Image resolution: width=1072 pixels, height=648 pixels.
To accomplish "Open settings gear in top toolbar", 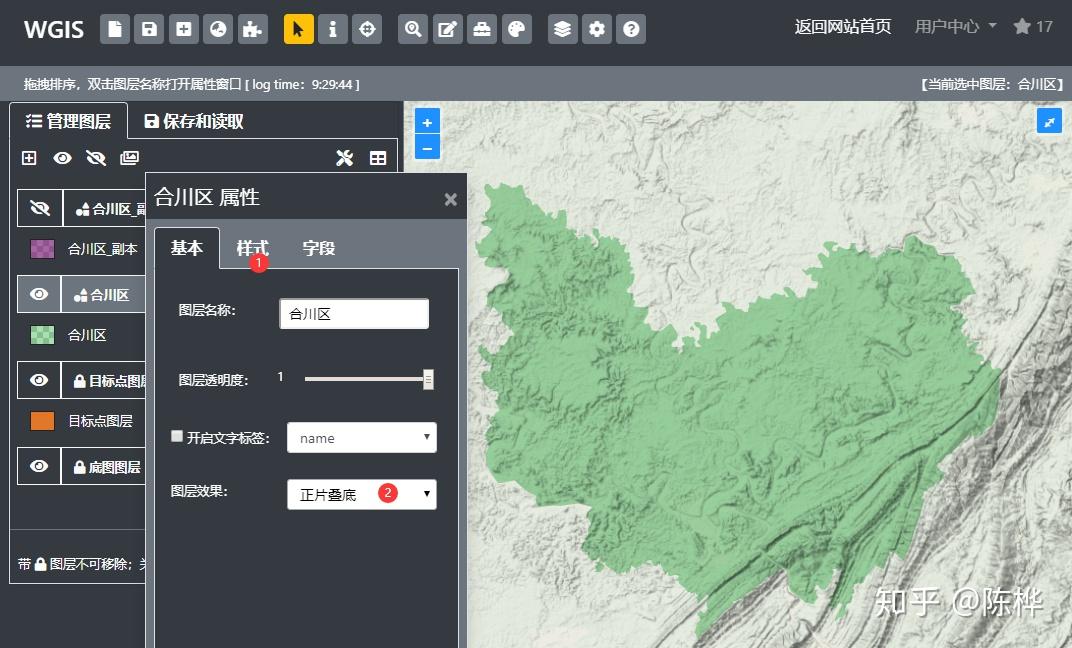I will (597, 29).
